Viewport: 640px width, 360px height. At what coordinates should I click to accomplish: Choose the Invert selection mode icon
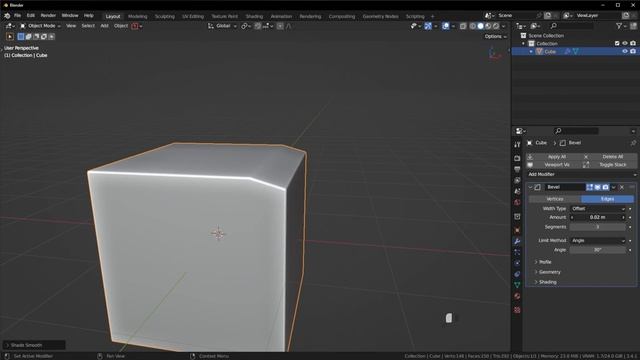[x=44, y=37]
